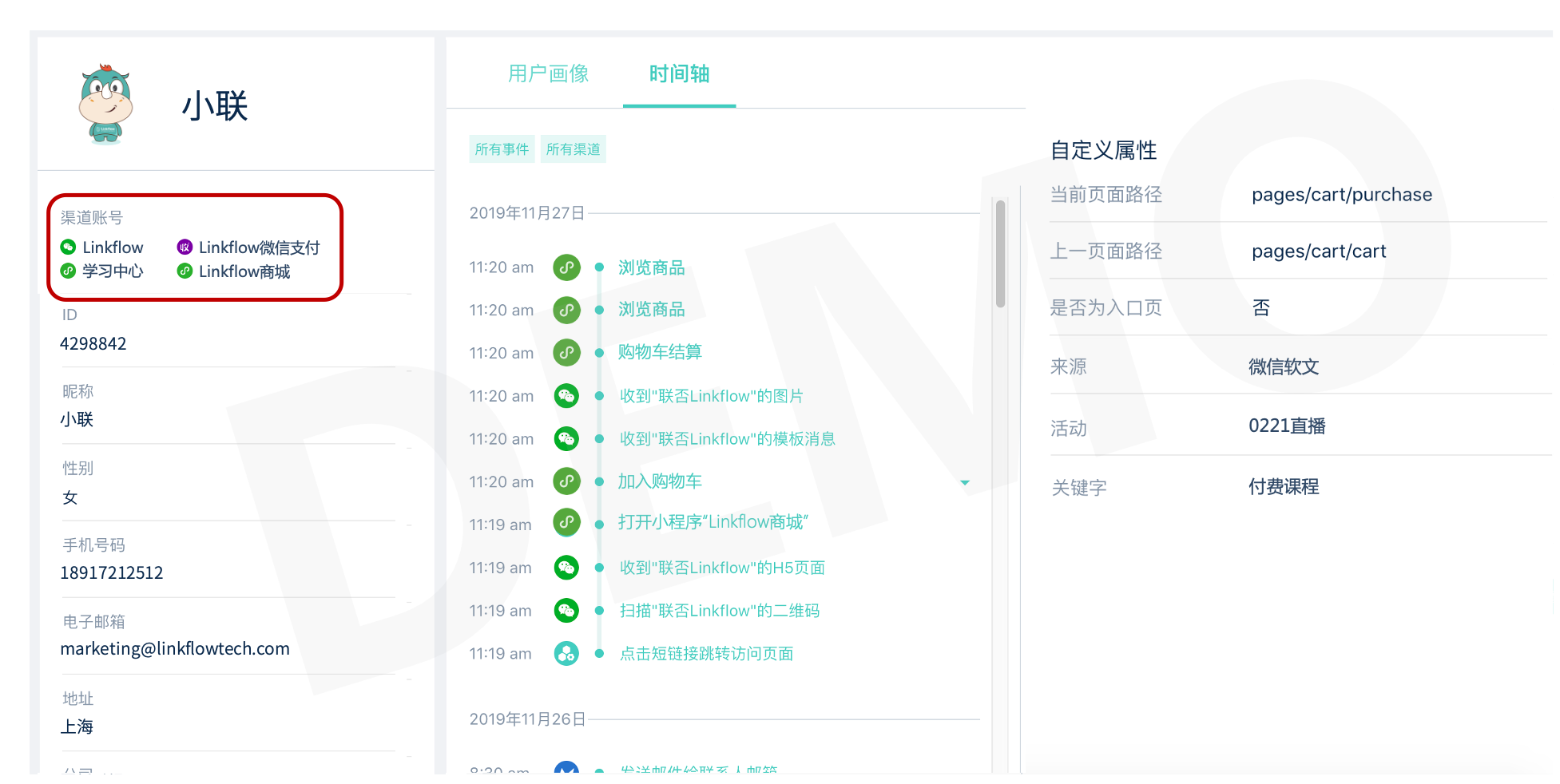Click the icon beside 点击短链接跳转访问页面

pyautogui.click(x=566, y=654)
